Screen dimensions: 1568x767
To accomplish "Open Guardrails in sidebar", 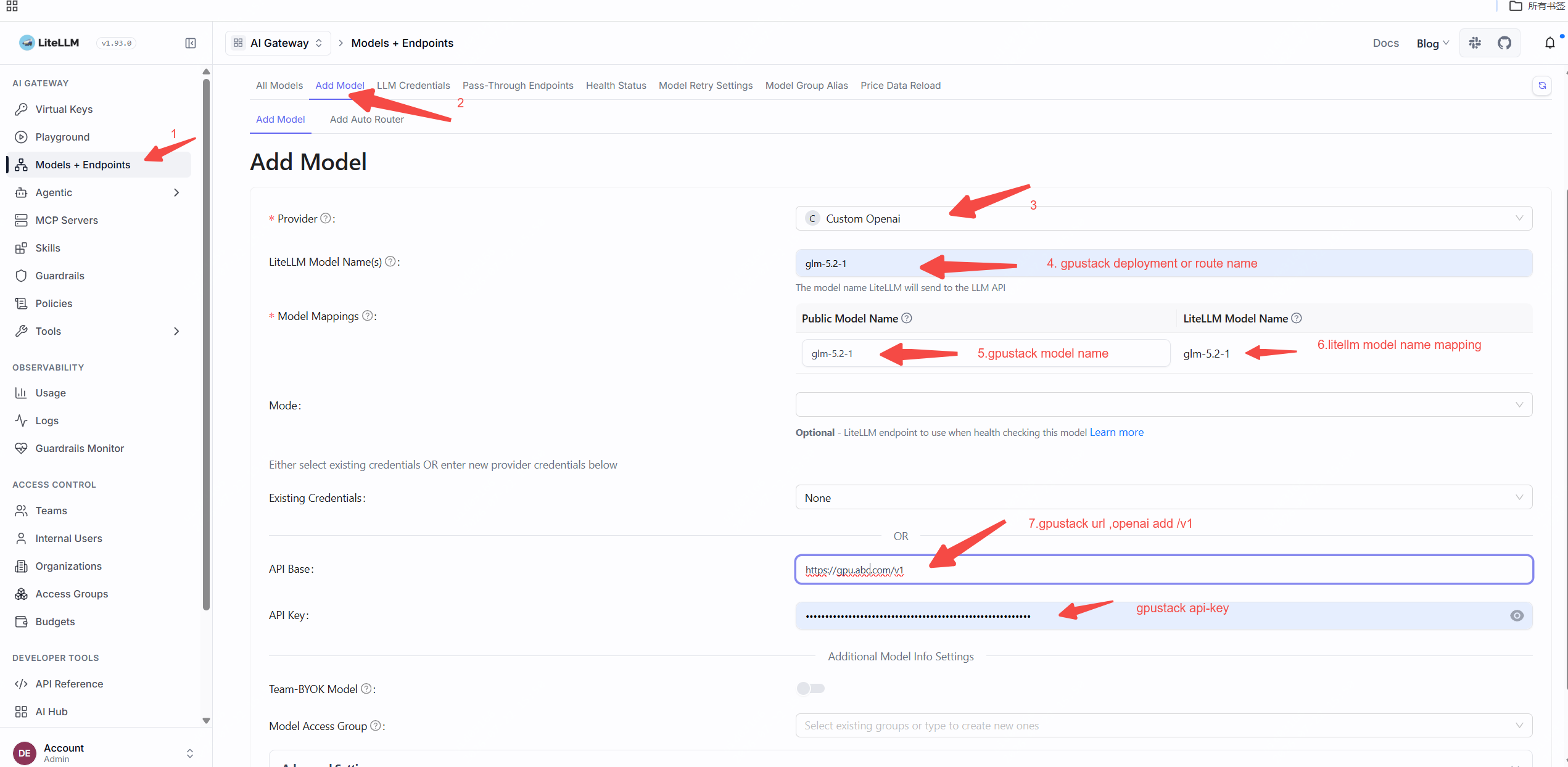I will click(x=99, y=276).
